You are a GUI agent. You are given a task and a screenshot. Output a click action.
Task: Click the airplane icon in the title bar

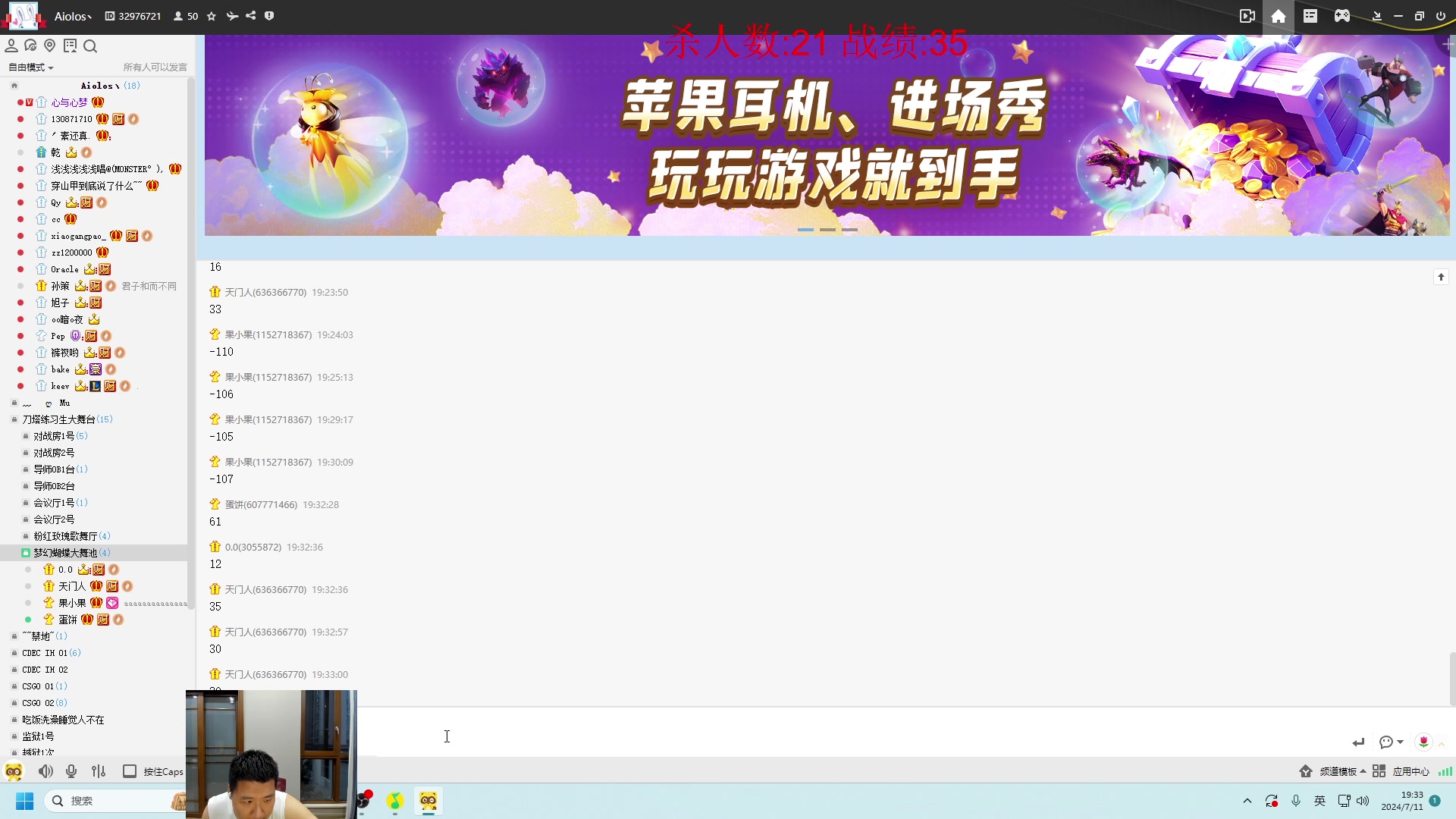(x=232, y=16)
